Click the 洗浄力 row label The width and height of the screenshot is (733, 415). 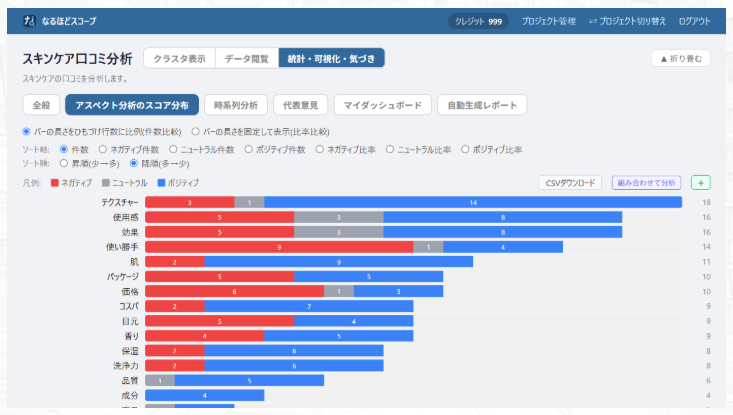[126, 365]
